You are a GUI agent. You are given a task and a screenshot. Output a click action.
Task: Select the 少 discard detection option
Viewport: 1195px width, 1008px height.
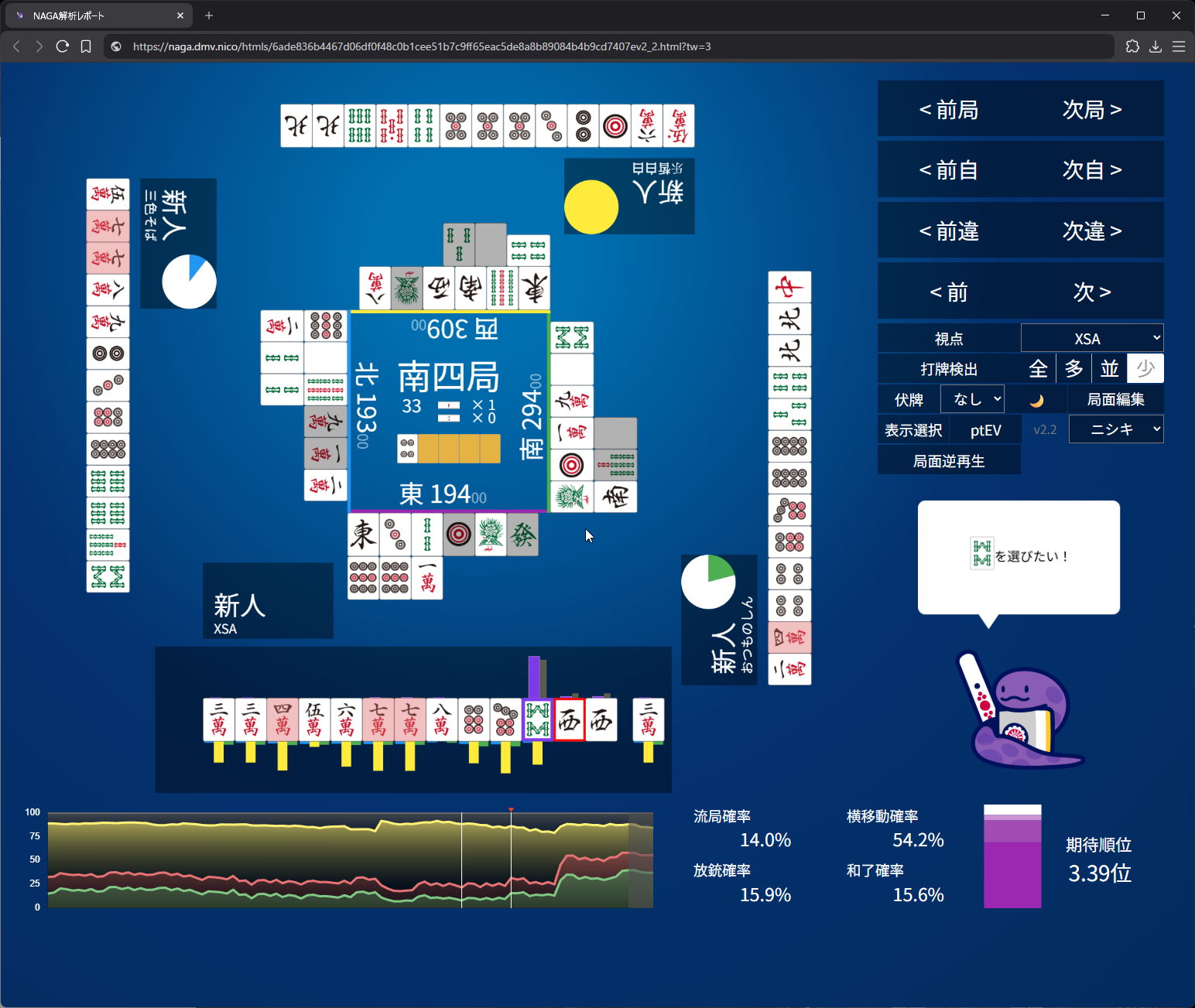point(1145,369)
